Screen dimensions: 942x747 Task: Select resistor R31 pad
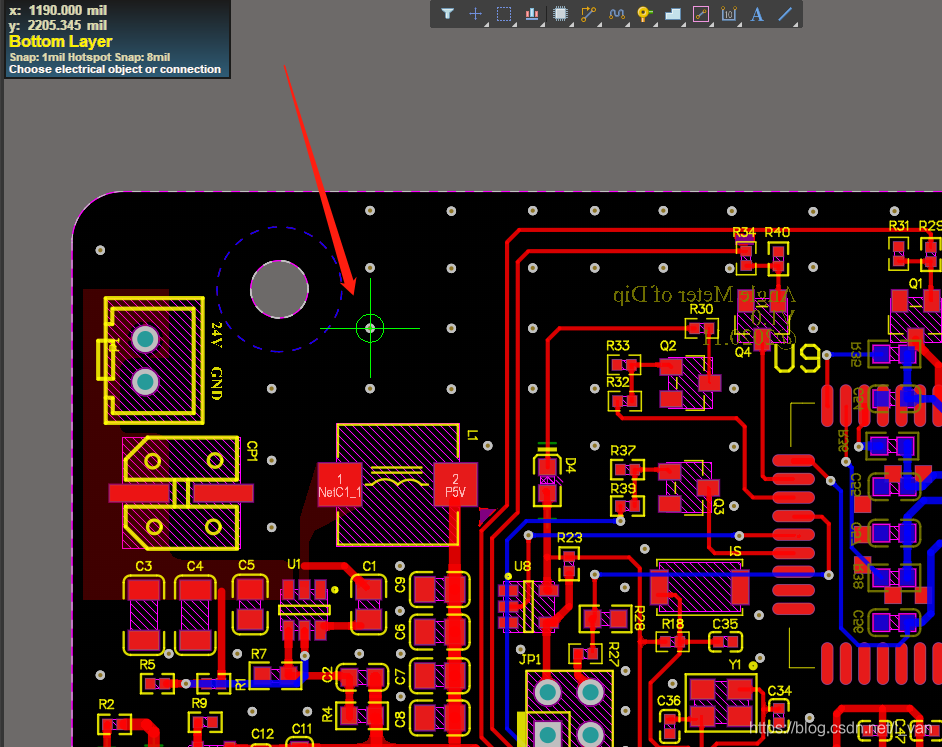(x=899, y=253)
